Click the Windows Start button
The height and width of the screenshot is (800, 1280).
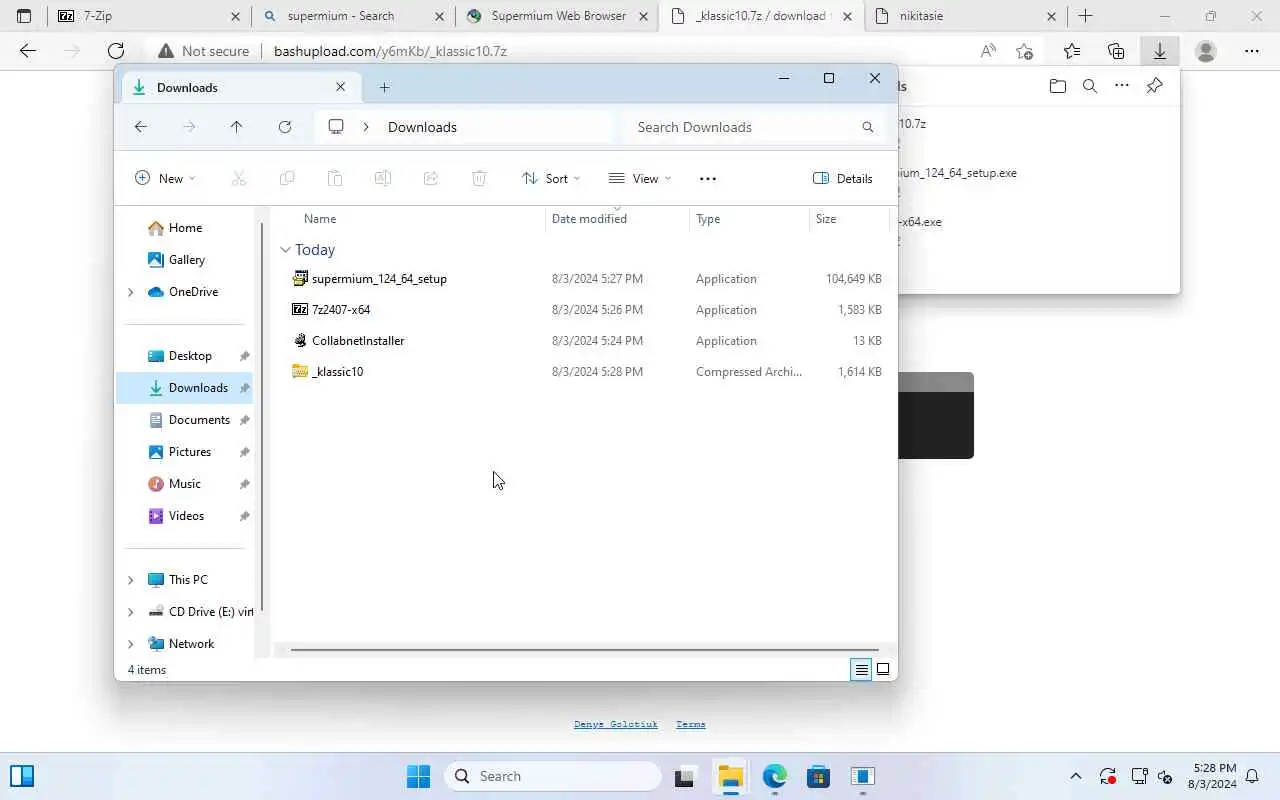[x=418, y=776]
